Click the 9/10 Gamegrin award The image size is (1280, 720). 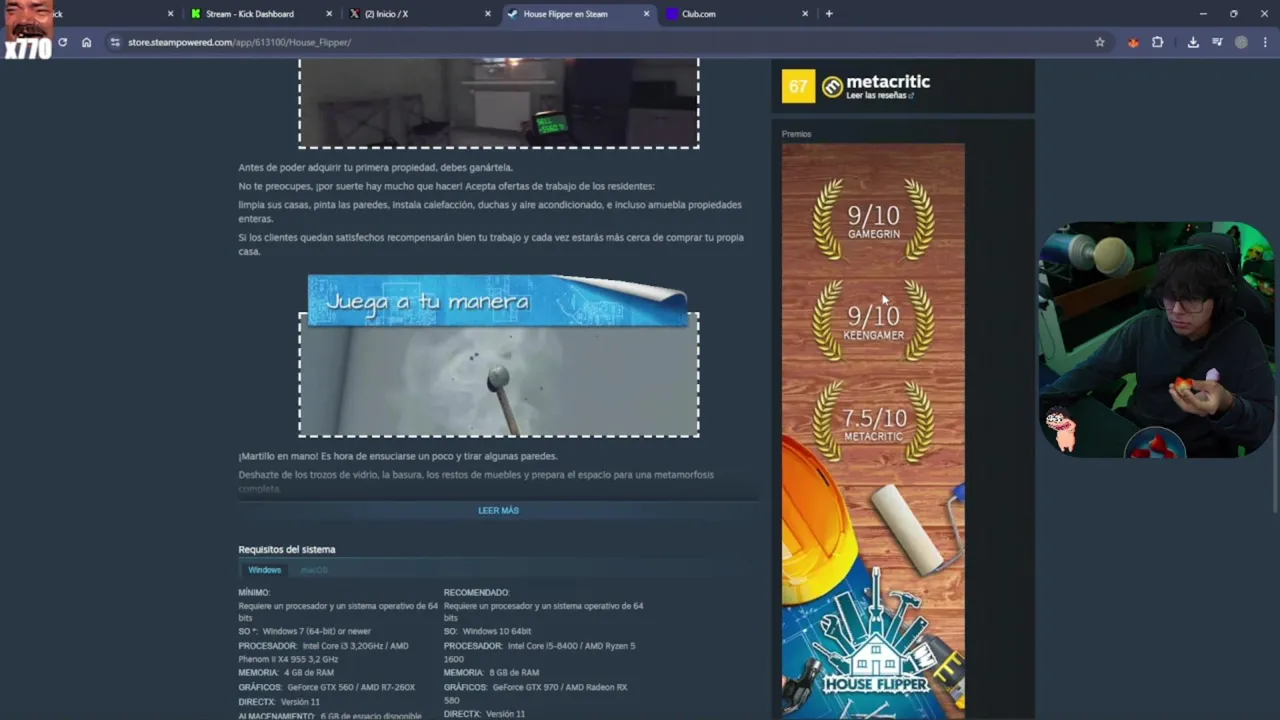tap(873, 219)
